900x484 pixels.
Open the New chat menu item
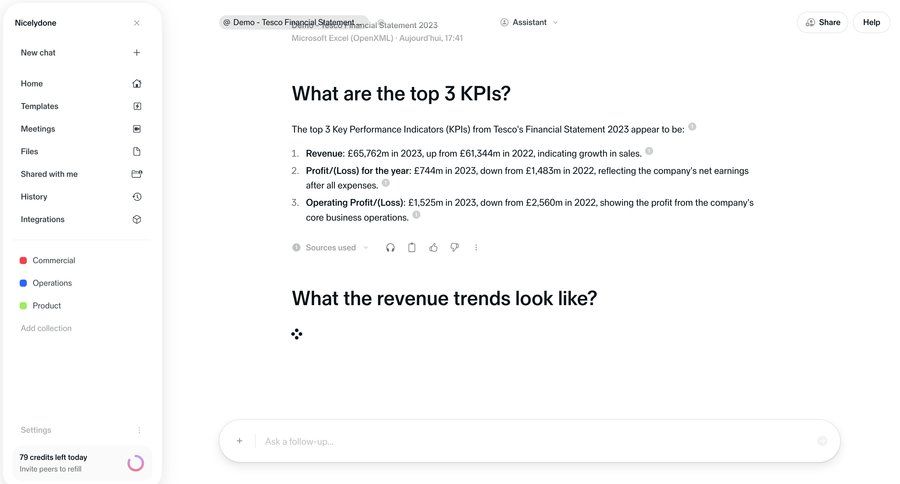click(38, 52)
